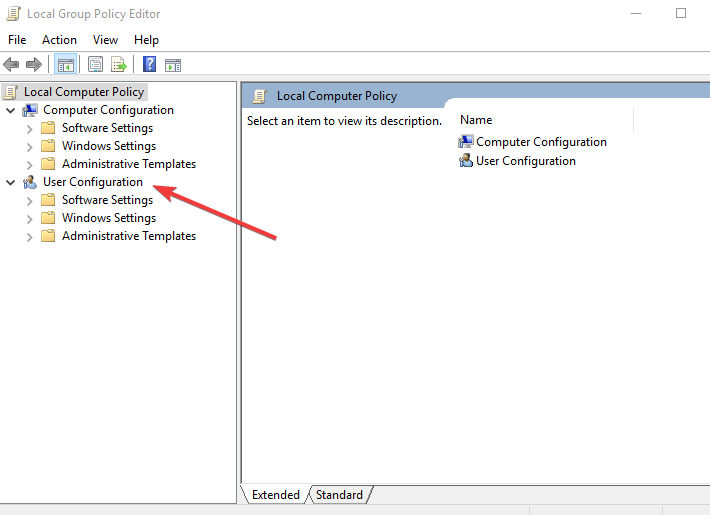
Task: Click the Computer Configuration icon in the right pane list
Action: 465,142
